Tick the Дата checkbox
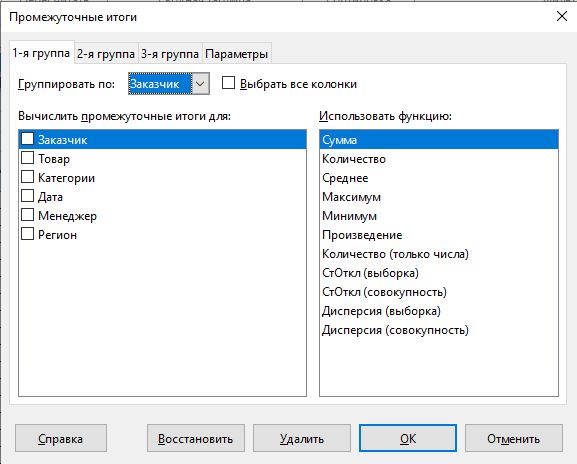577x464 pixels. (28, 195)
